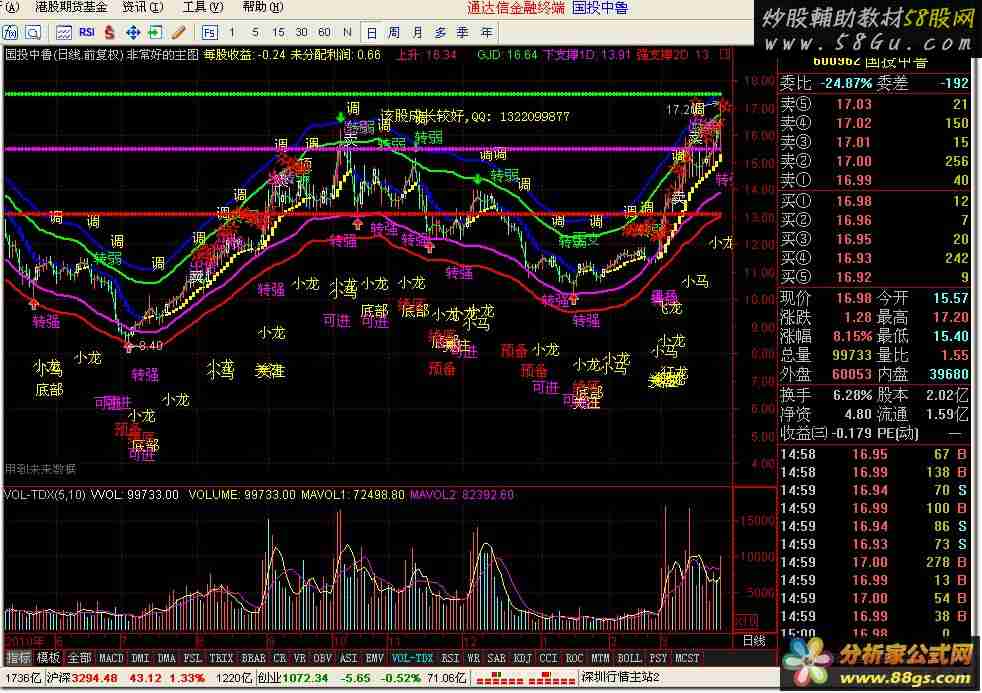Viewport: 982px width, 693px height.
Task: Switch to 5-minute period
Action: [x=255, y=32]
